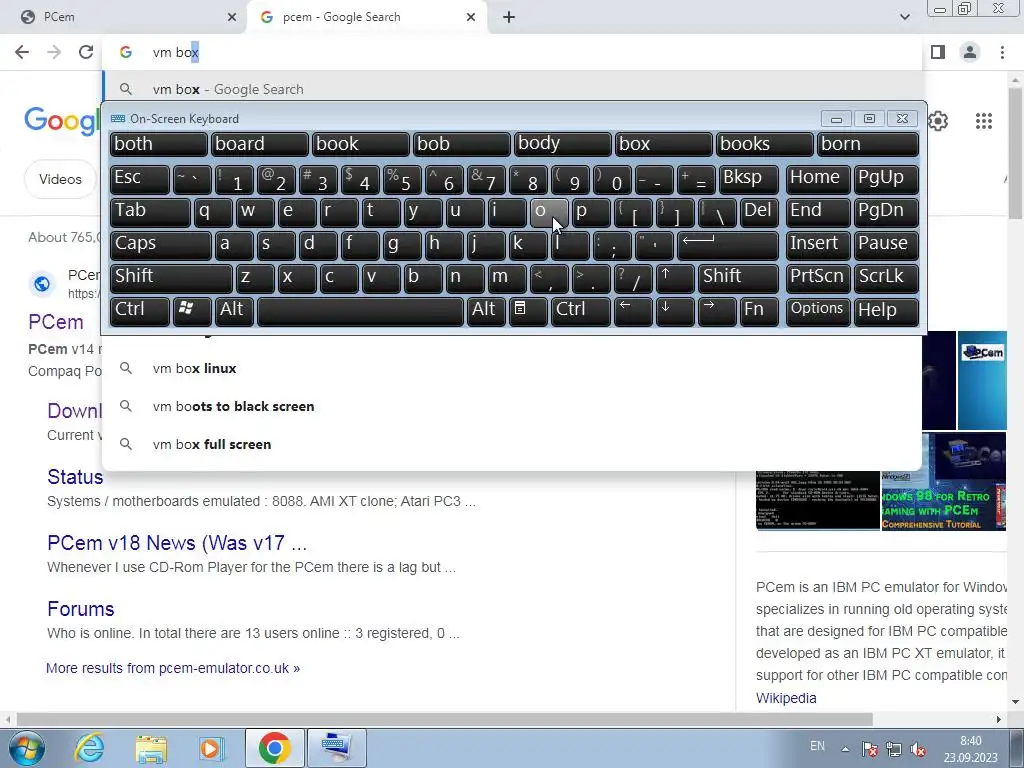Image resolution: width=1024 pixels, height=768 pixels.
Task: Click the Tab key
Action: coord(150,212)
